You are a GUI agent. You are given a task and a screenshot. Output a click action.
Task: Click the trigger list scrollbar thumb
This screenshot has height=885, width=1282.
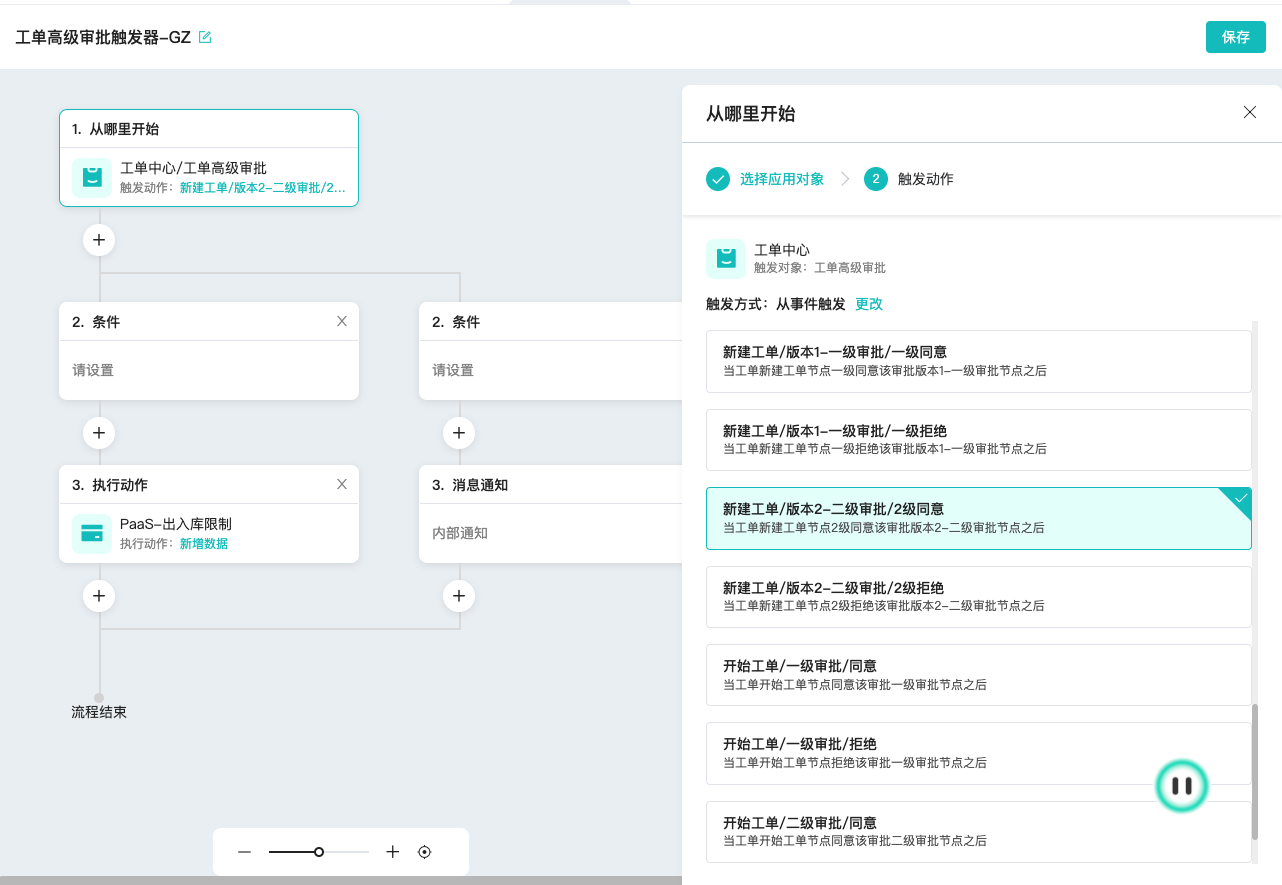[x=1255, y=772]
